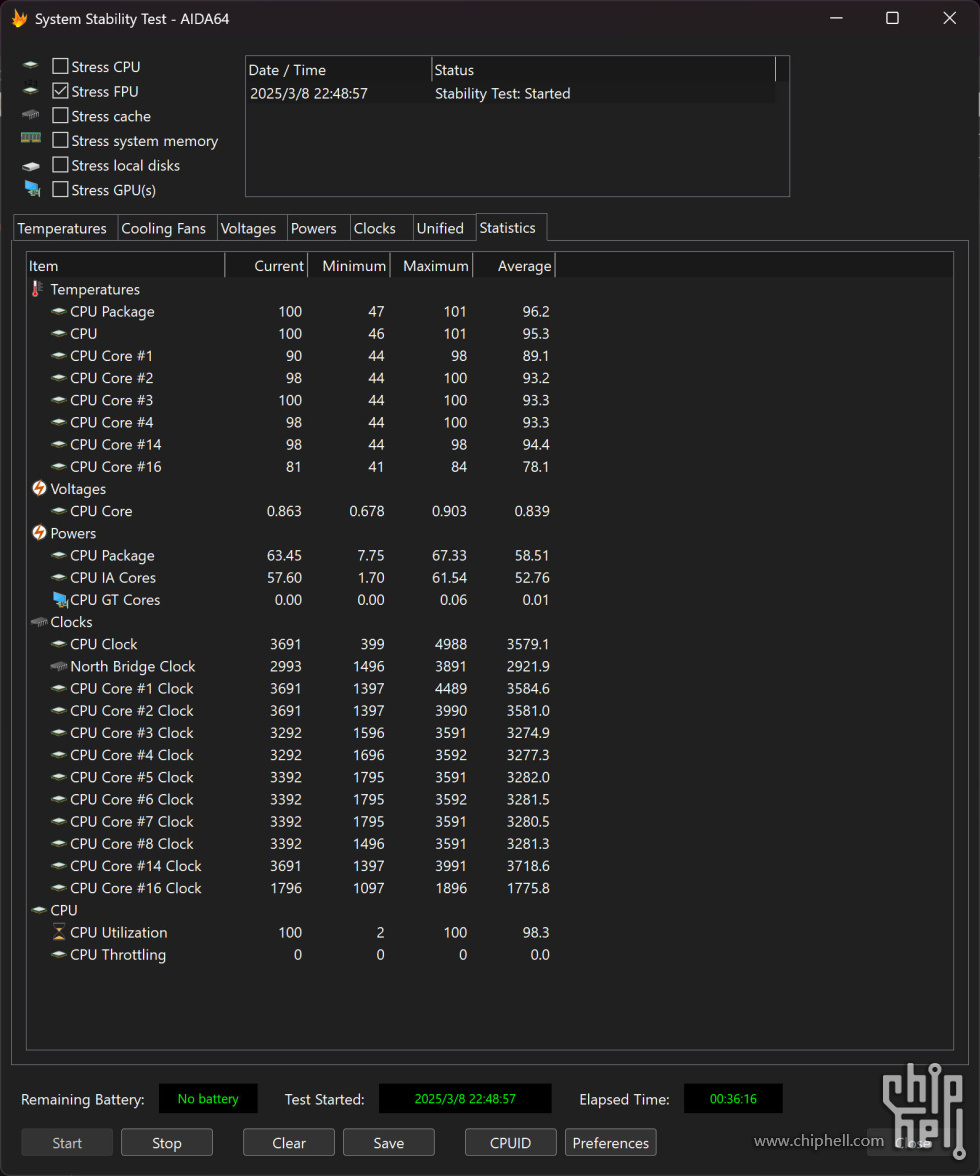Click the icon beside CPU Core #1 temperature
The image size is (980, 1176).
coord(58,356)
